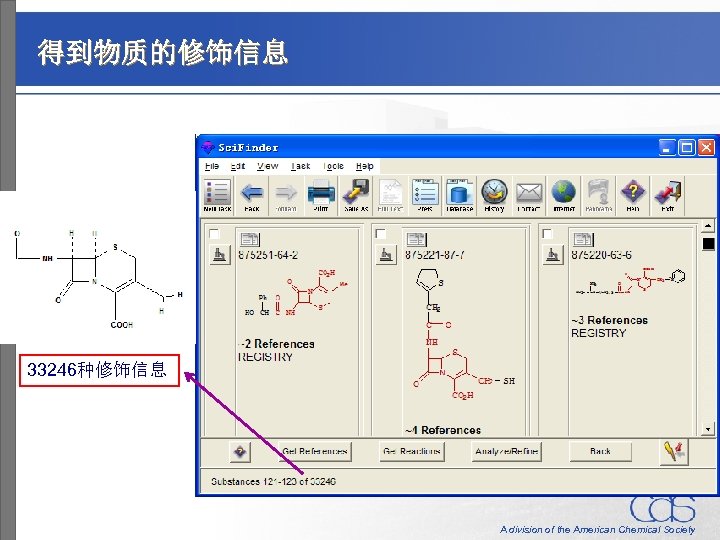Viewport: 720px width, 540px height.
Task: Open the reference detail icon above 875220-63-6
Action: coord(583,239)
